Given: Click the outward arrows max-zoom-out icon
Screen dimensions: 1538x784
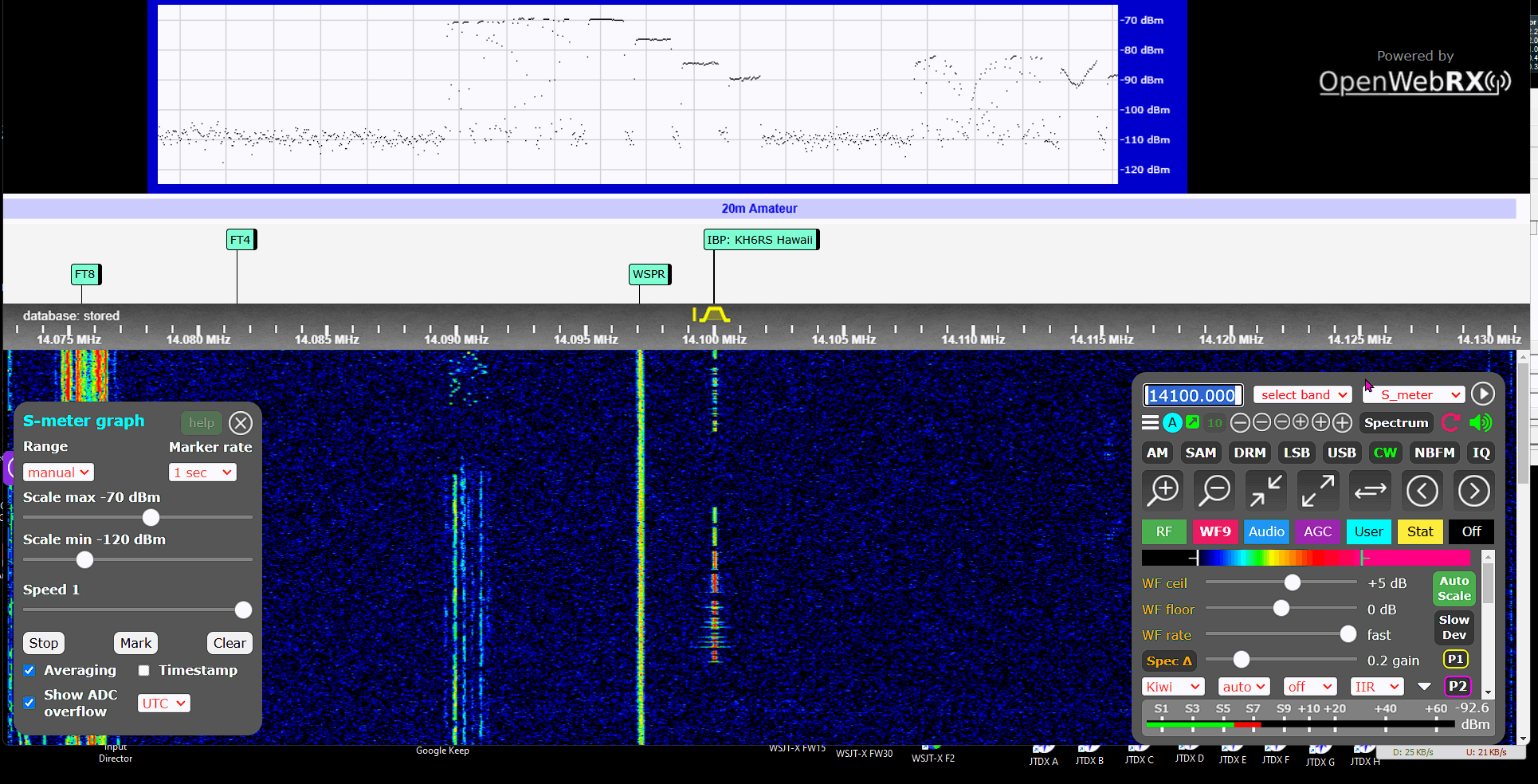Looking at the screenshot, I should click(1318, 491).
